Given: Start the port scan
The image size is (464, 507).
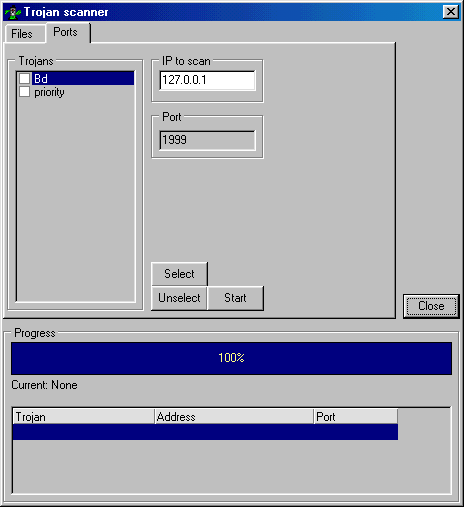Looking at the screenshot, I should point(235,298).
